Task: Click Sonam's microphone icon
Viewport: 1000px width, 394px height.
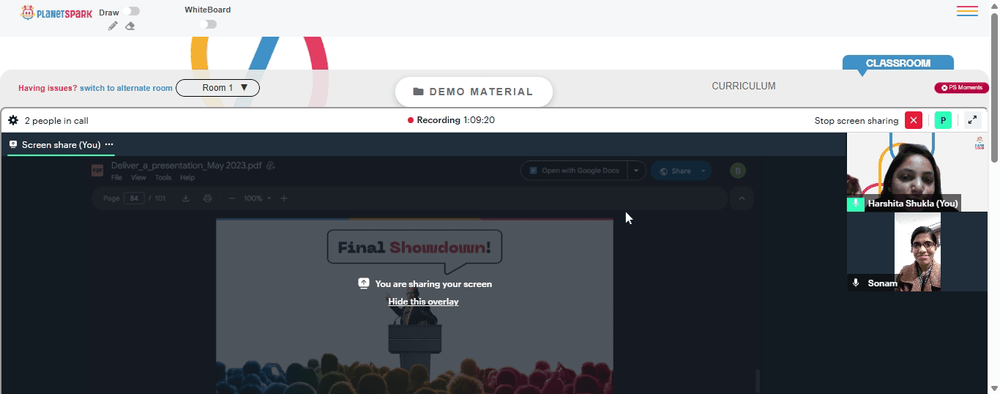Action: (x=855, y=282)
